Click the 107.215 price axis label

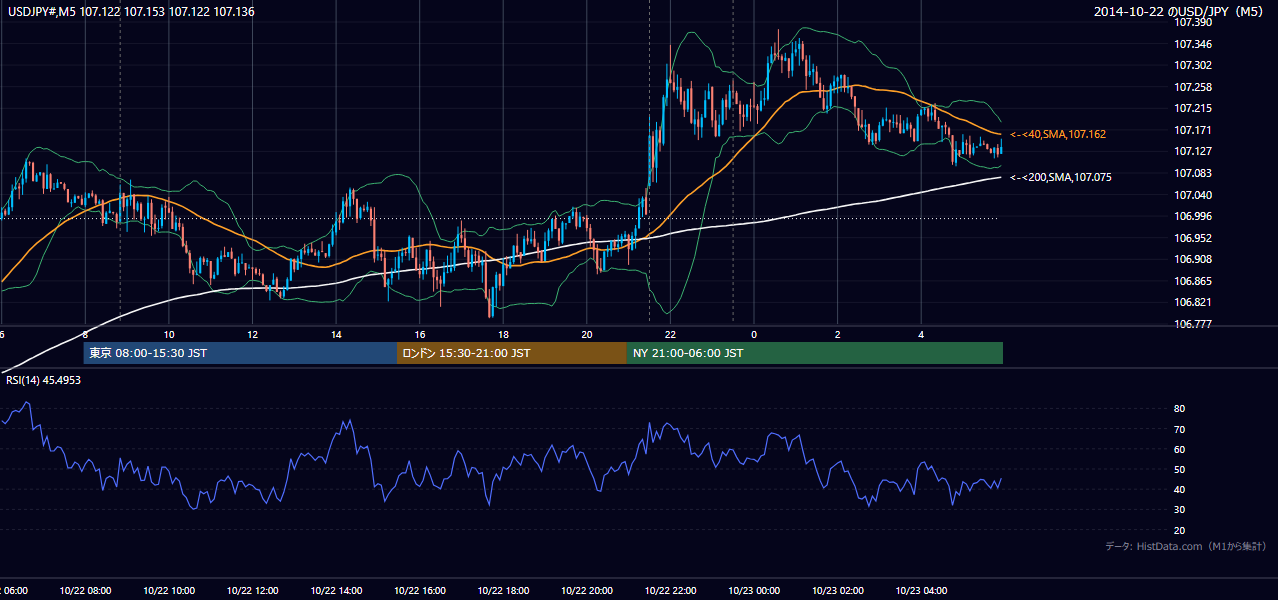coord(1192,108)
